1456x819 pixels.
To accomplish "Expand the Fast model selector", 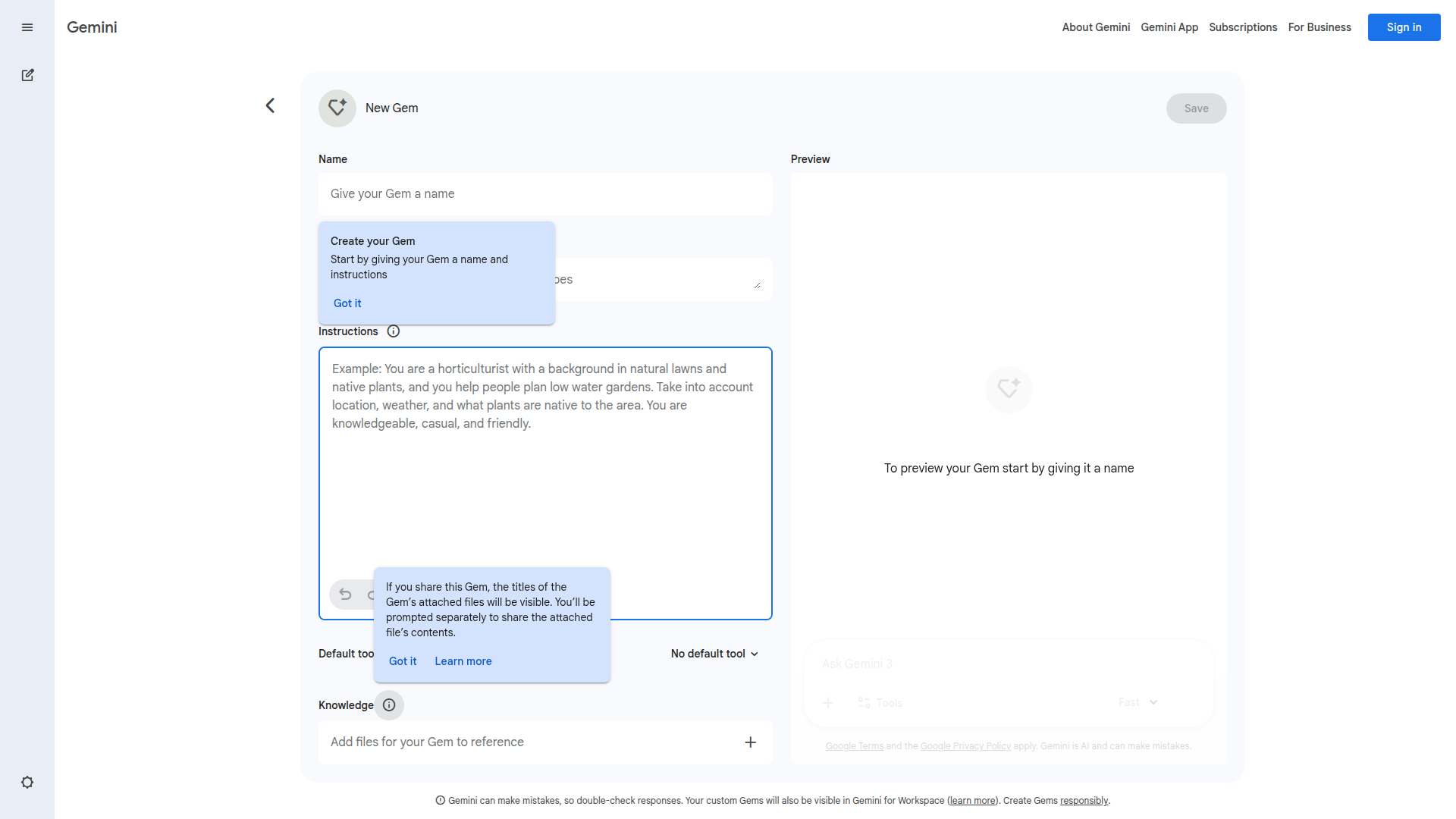I will 1137,702.
